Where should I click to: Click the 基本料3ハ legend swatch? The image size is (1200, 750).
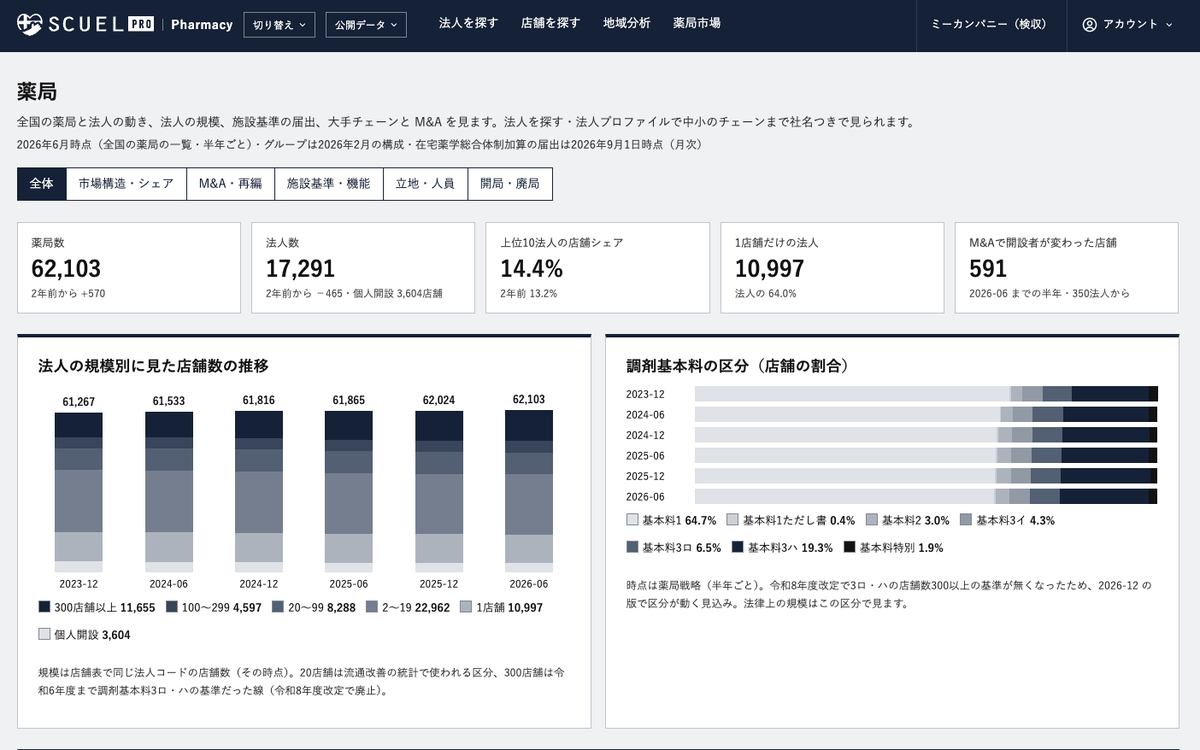pos(738,547)
